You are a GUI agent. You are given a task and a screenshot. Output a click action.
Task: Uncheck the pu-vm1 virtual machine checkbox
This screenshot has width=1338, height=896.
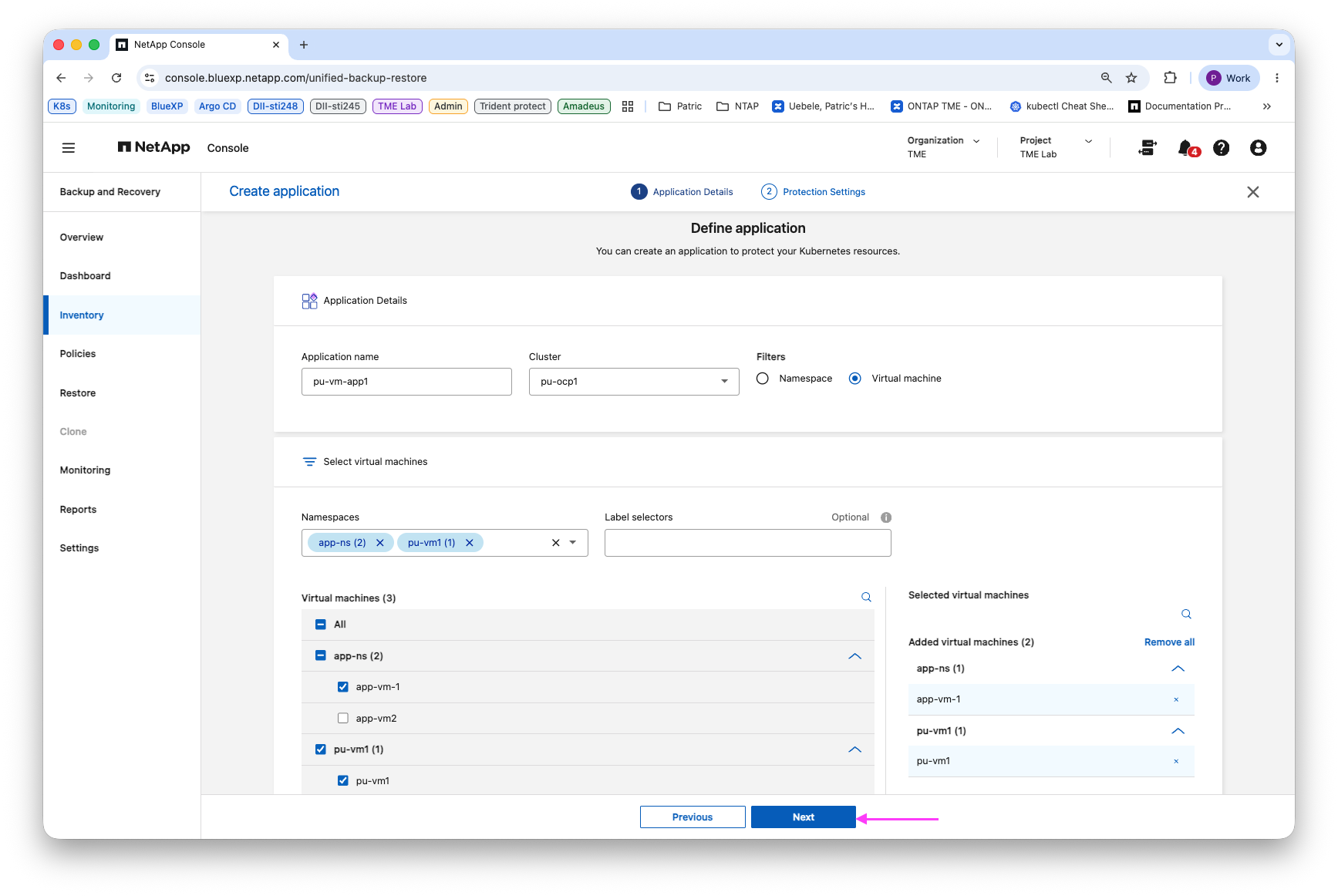pos(343,781)
